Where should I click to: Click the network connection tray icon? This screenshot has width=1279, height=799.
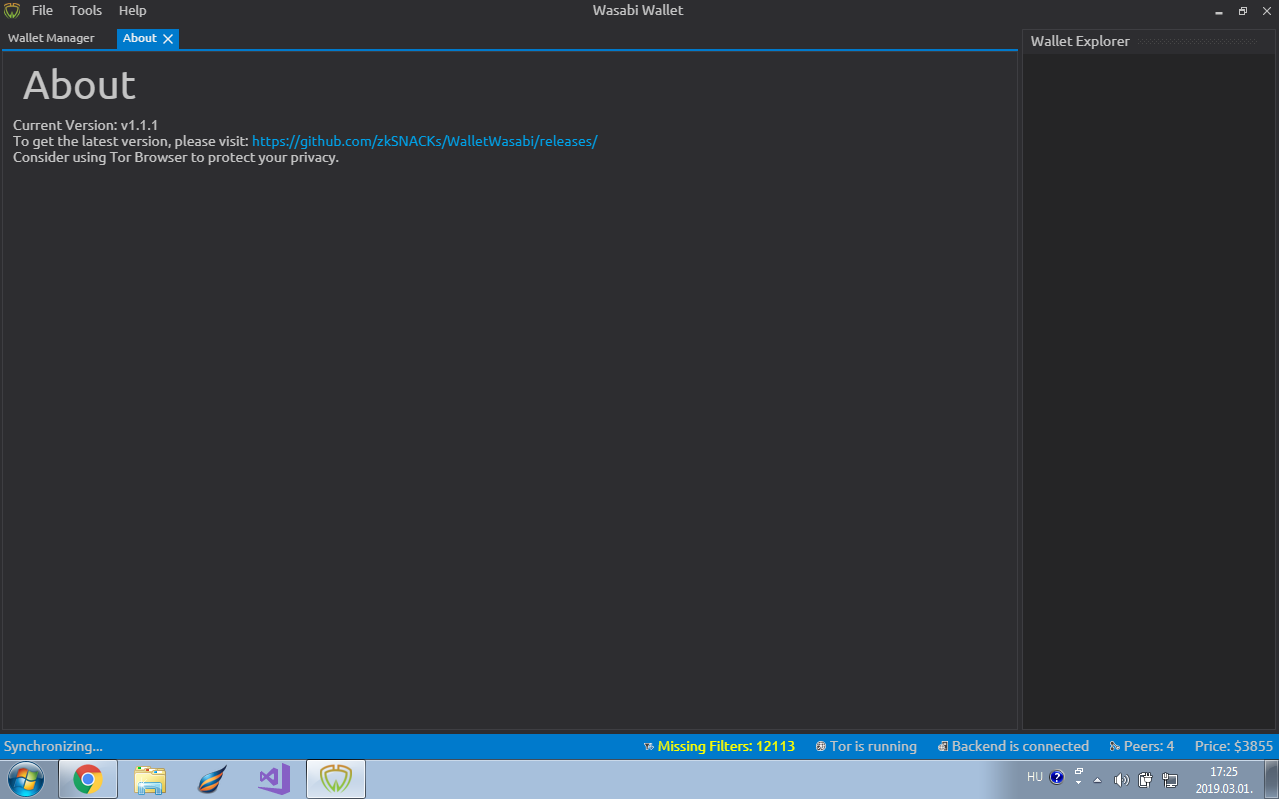[x=1170, y=780]
